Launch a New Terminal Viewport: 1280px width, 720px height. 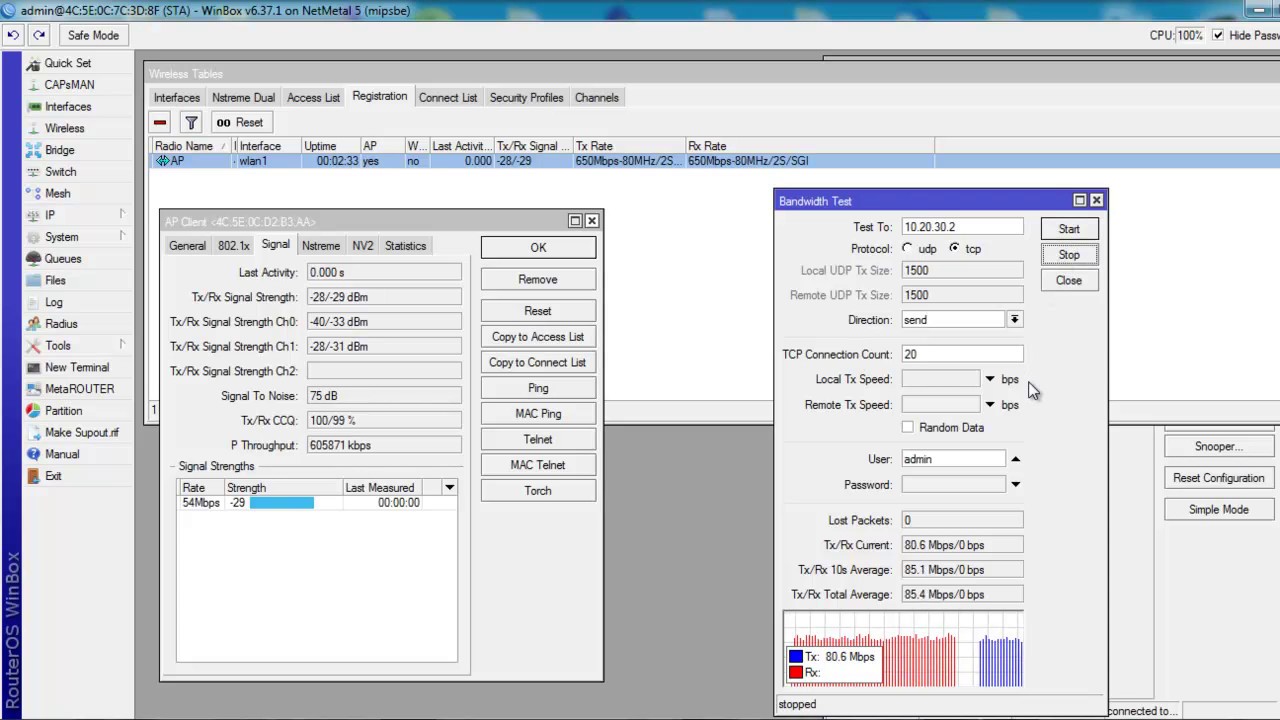click(76, 367)
